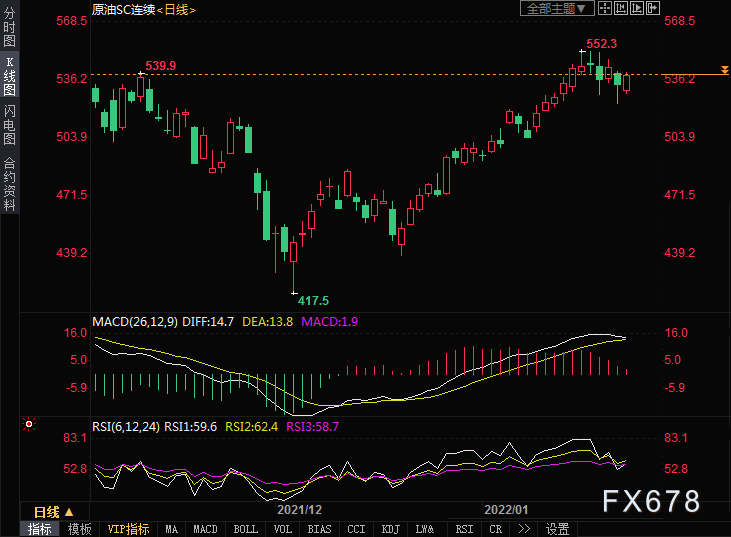Click the <日线> period label in chart title
Image resolution: width=731 pixels, height=537 pixels.
coord(177,9)
